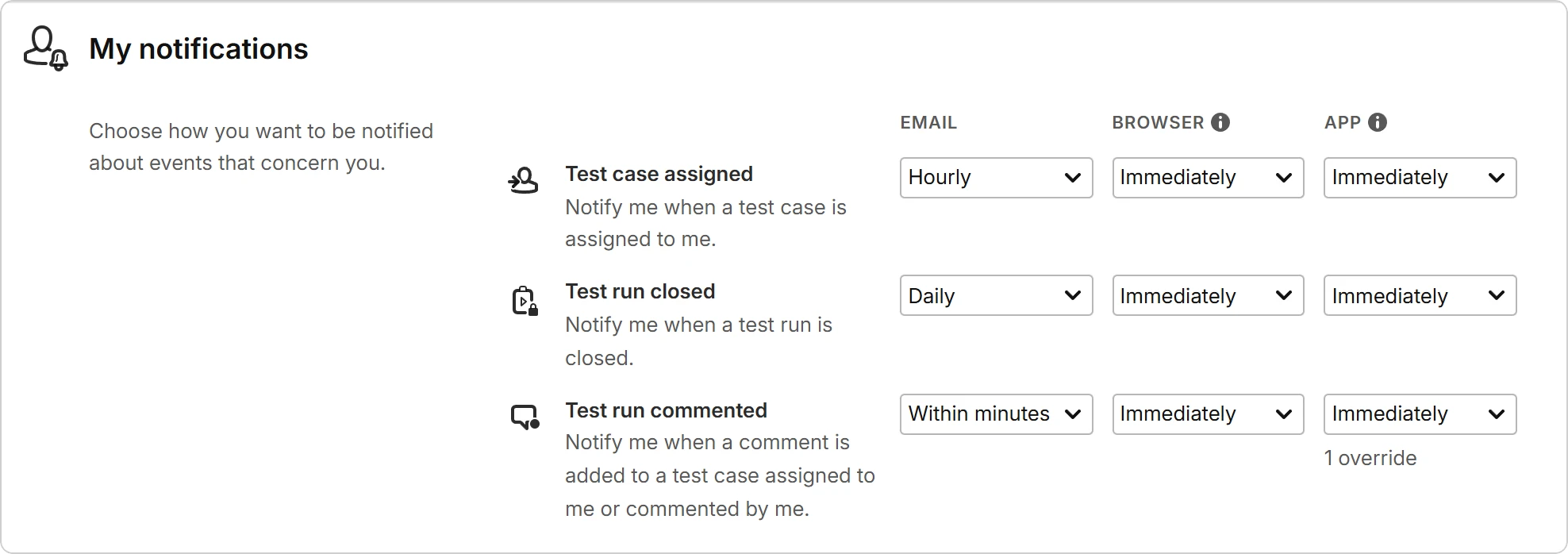The width and height of the screenshot is (1568, 554).
Task: Open Browser dropdown for Test run commented
Action: (1208, 414)
